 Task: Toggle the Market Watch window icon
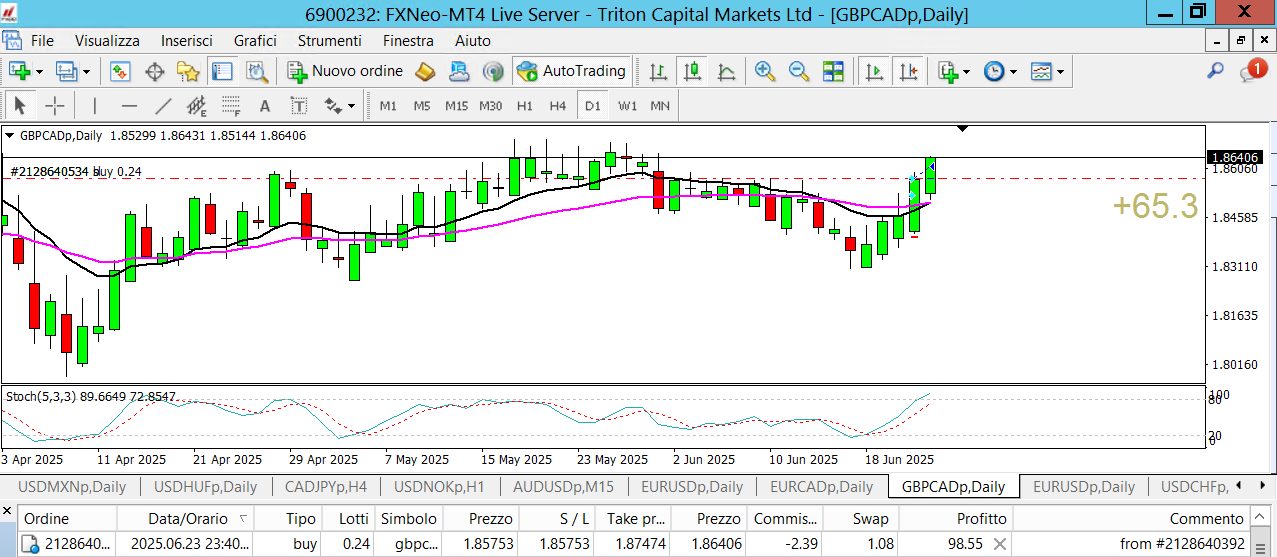[121, 71]
